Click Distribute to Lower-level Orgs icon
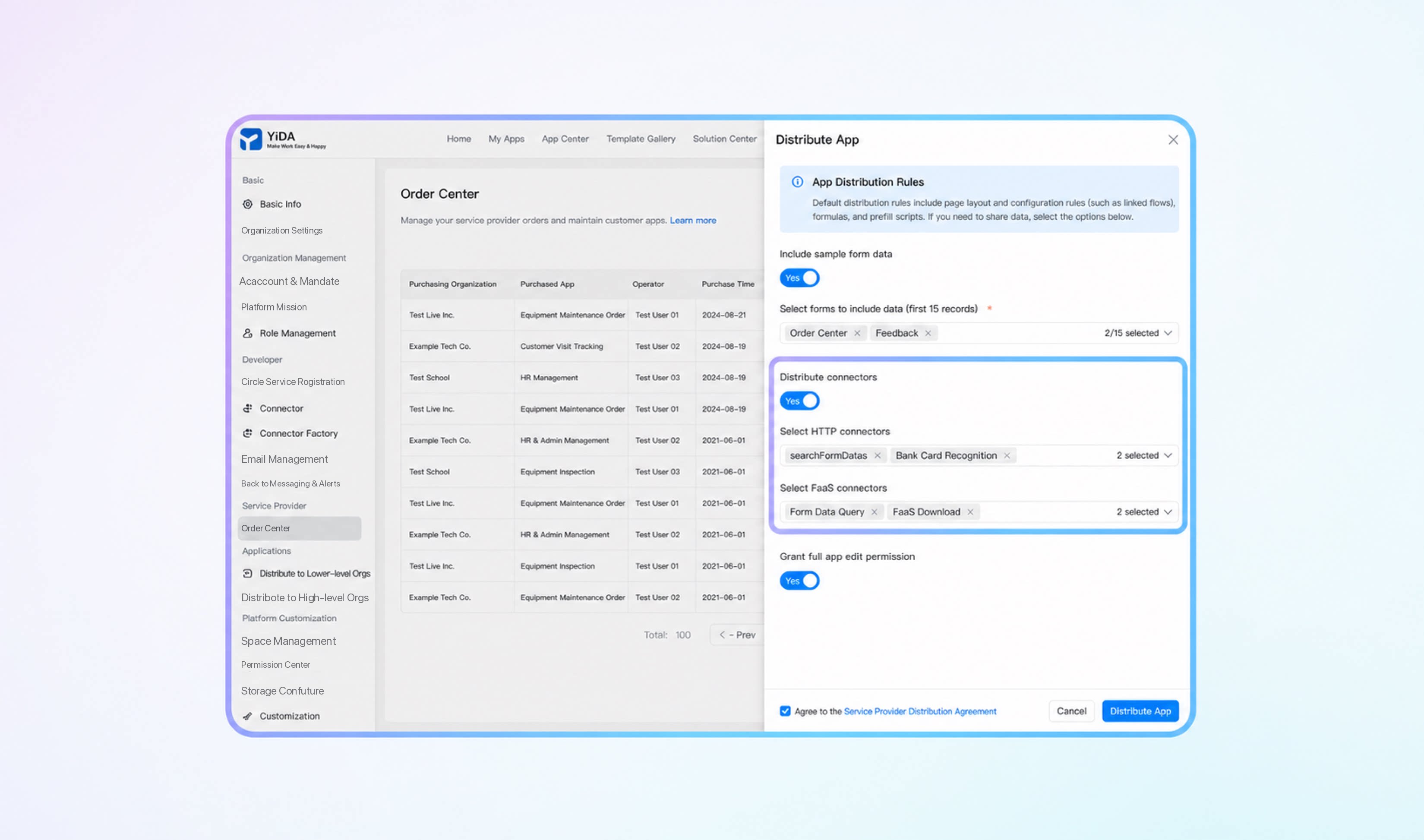 click(247, 573)
